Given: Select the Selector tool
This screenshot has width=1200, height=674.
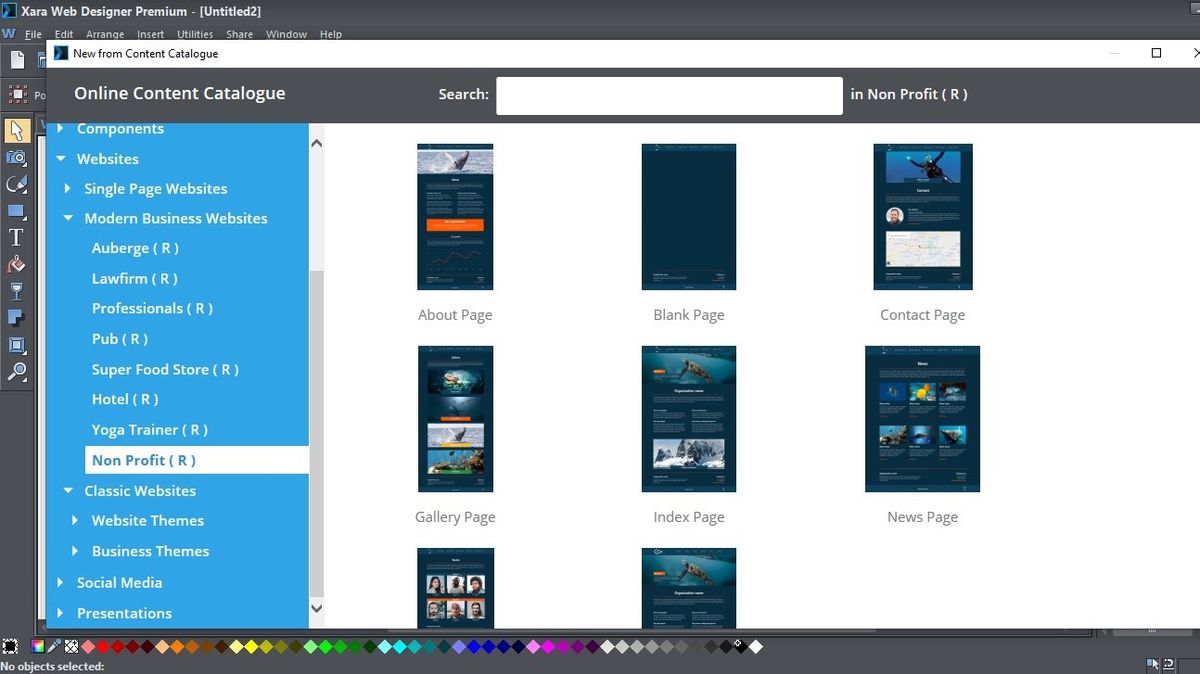Looking at the screenshot, I should point(16,130).
